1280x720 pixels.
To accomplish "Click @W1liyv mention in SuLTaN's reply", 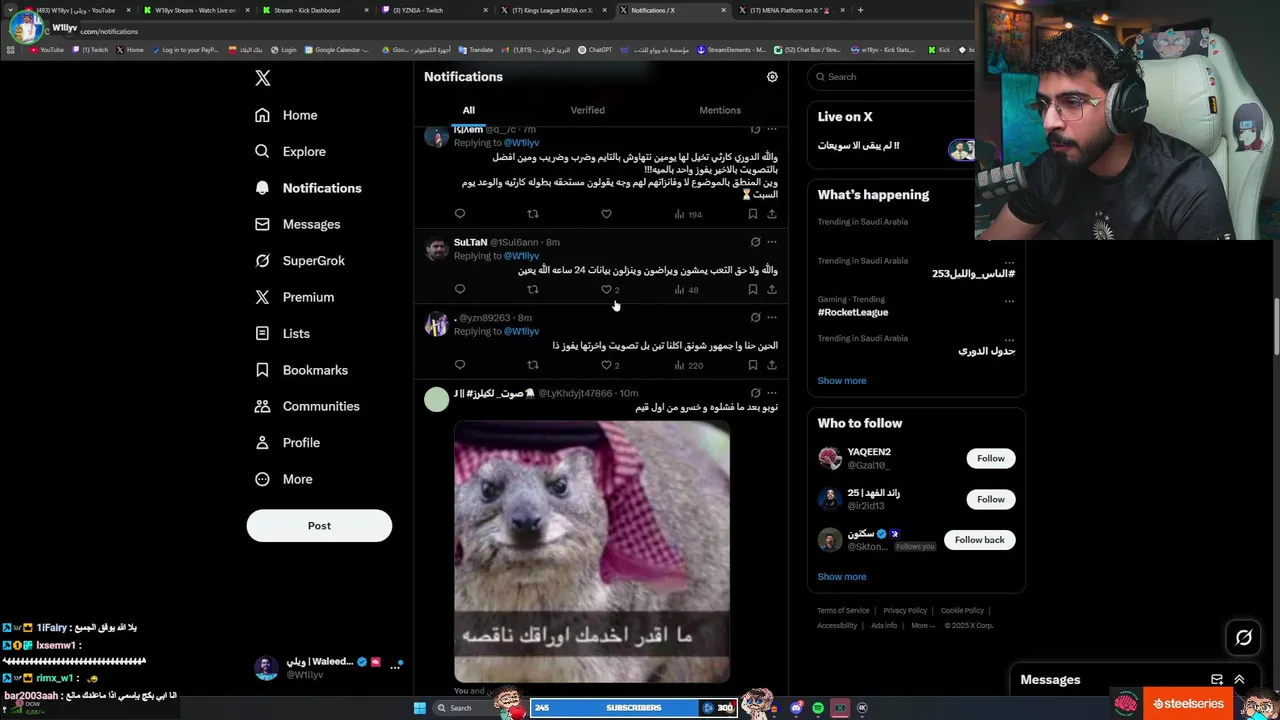I will tap(521, 256).
